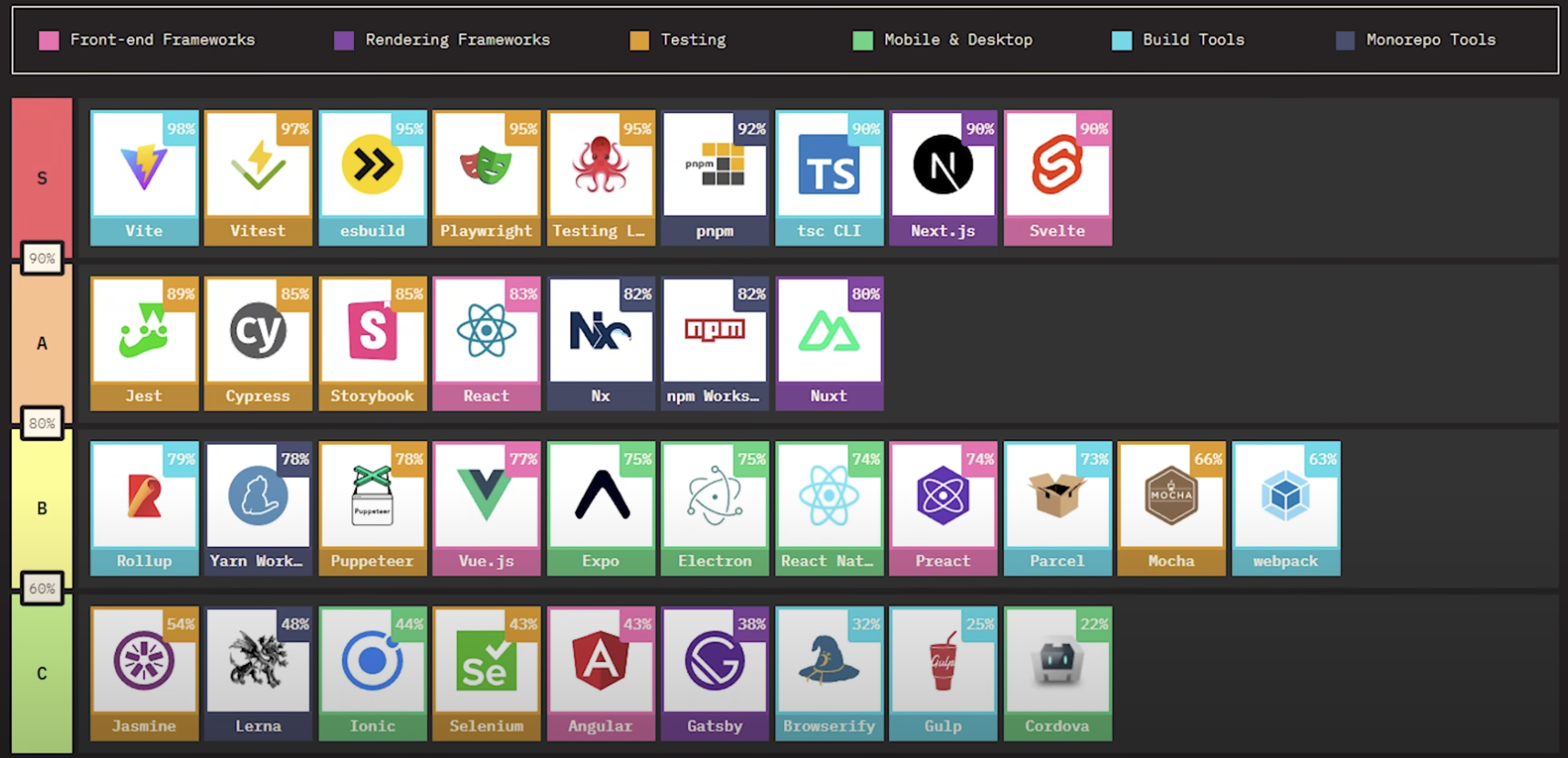Click the "Build Tools" legend text
Image resolution: width=1568 pixels, height=758 pixels.
[1193, 40]
